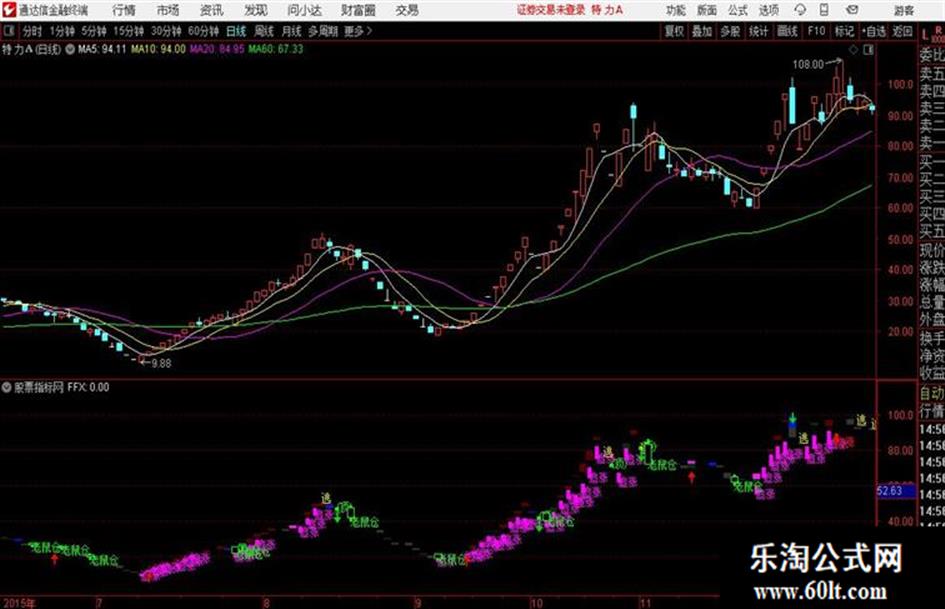Open the mail envelope icon
The image size is (945, 609).
pyautogui.click(x=852, y=10)
